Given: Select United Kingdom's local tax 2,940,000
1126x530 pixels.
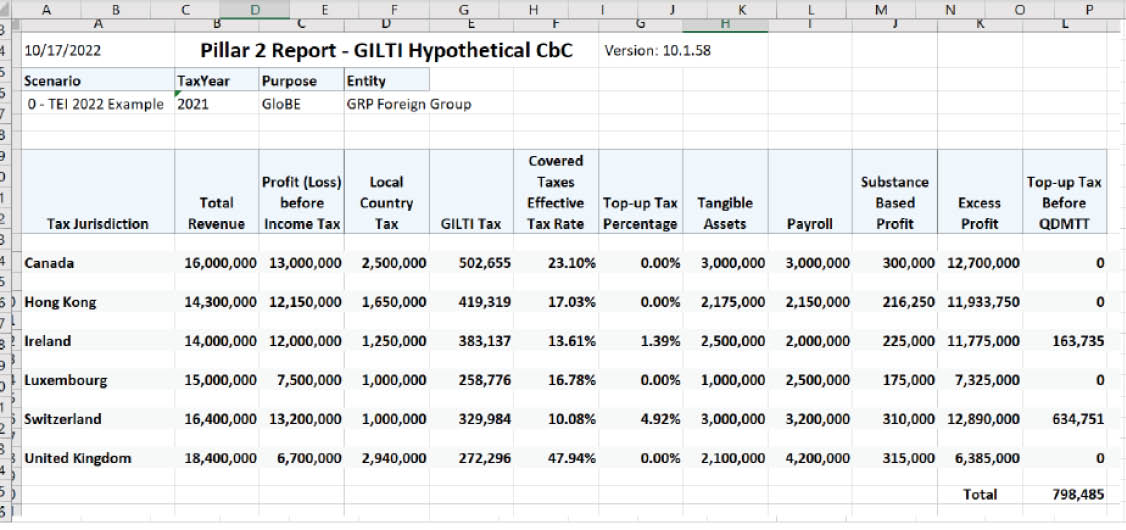Looking at the screenshot, I should [387, 457].
